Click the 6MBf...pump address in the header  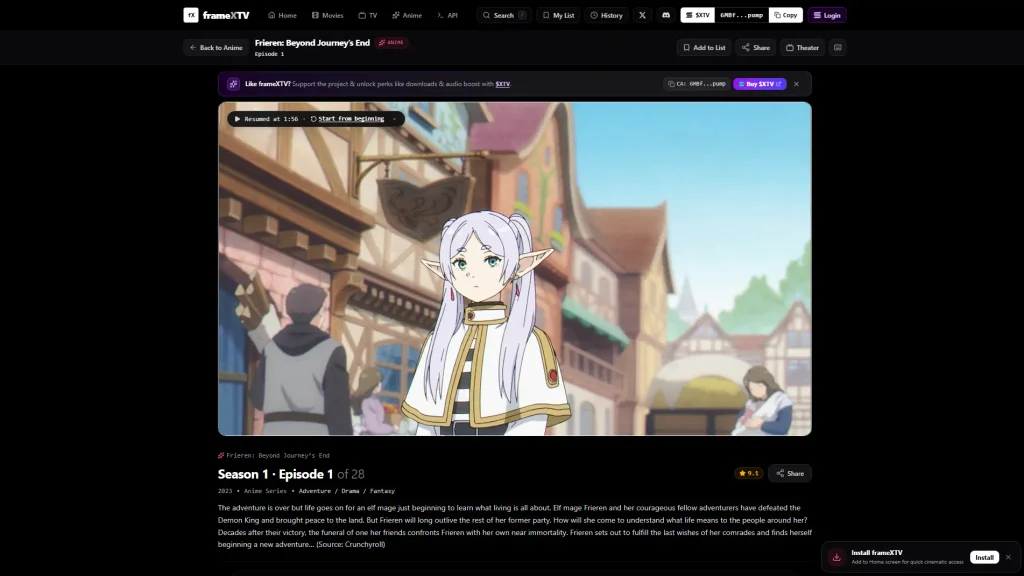click(741, 15)
